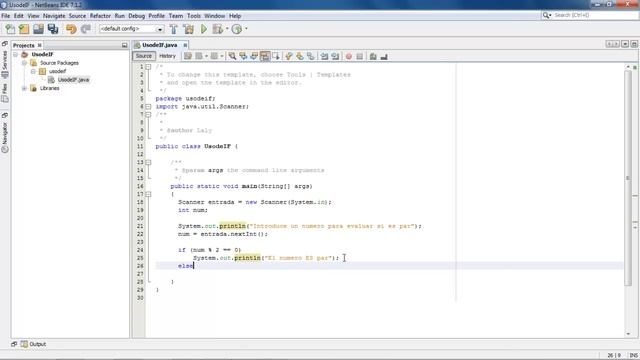Click the Redo toolbar icon

(x=86, y=29)
